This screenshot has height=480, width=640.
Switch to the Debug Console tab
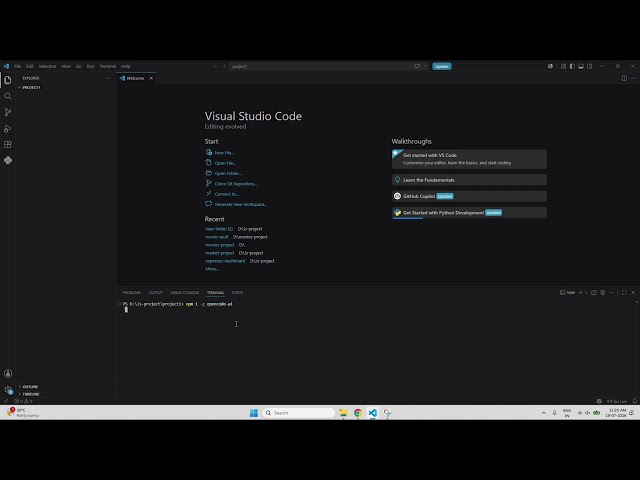(x=184, y=293)
